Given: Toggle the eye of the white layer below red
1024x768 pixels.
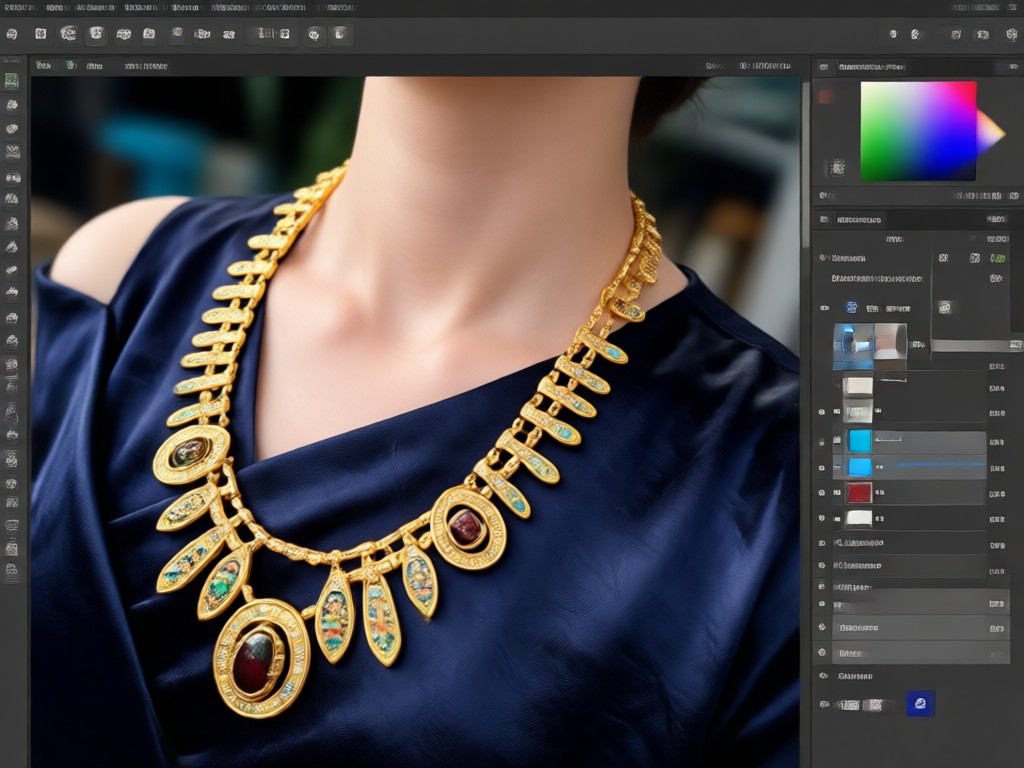Looking at the screenshot, I should [x=822, y=518].
